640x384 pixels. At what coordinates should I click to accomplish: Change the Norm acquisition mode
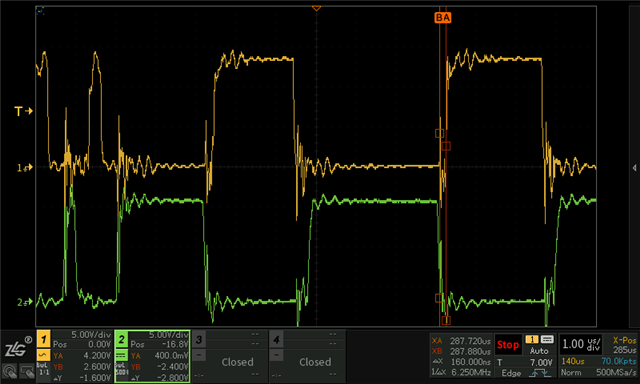click(570, 373)
